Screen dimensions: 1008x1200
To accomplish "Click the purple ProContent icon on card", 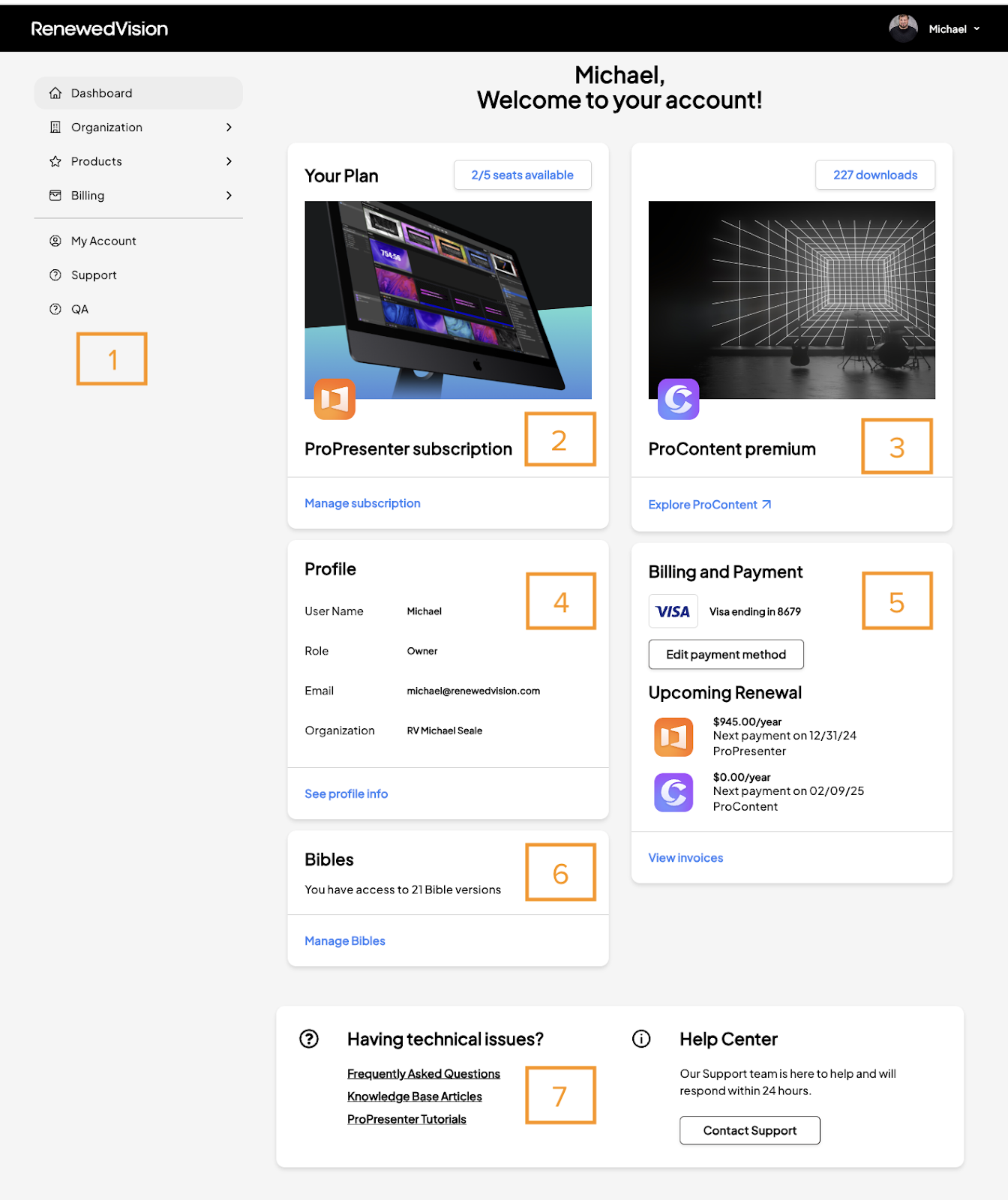I will (679, 399).
